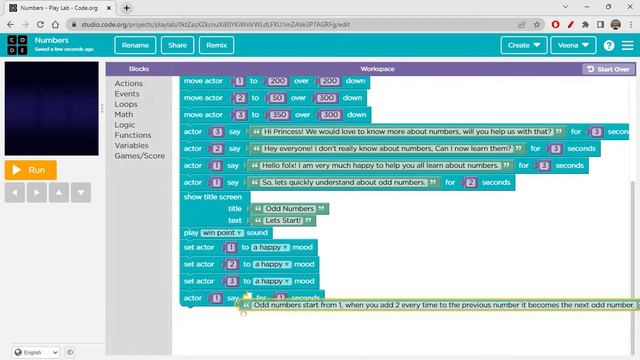Screen dimensions: 640x360
Task: Open the Events block category
Action: (x=127, y=94)
